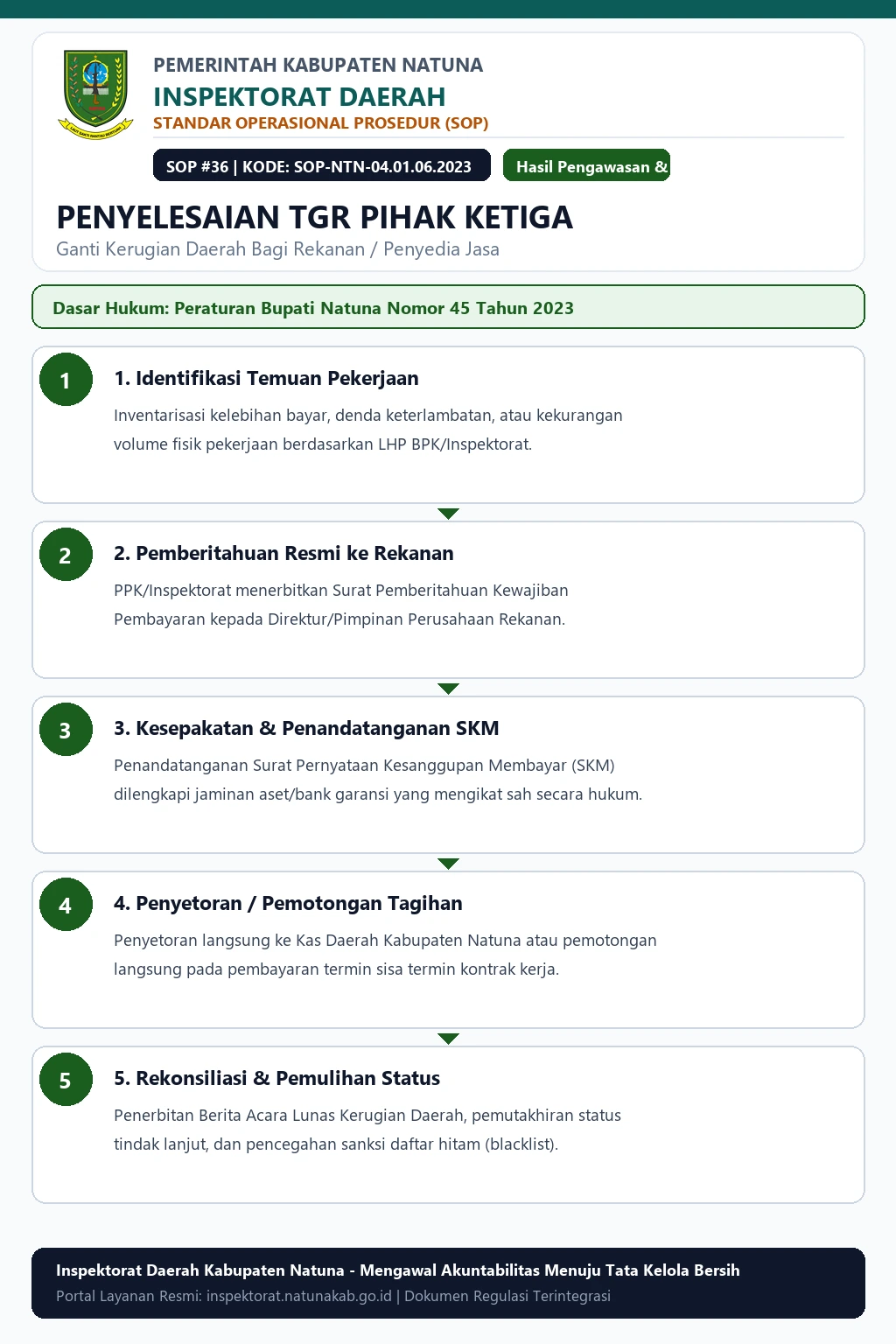This screenshot has height=1344, width=896.
Task: Select the Rekonsiliasi & Pemulihan Status heading
Action: (x=276, y=1078)
